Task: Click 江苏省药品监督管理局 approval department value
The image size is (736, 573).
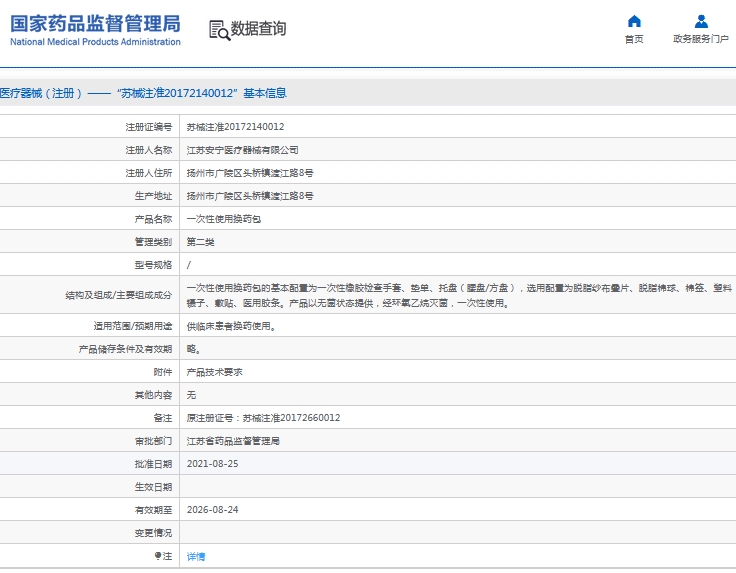Action: coord(233,441)
